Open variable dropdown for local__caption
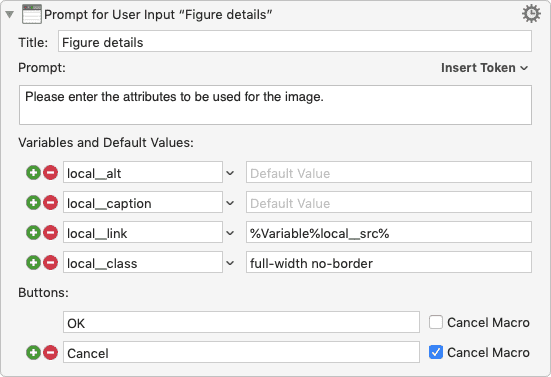Viewport: 551px width, 377px height. [230, 203]
